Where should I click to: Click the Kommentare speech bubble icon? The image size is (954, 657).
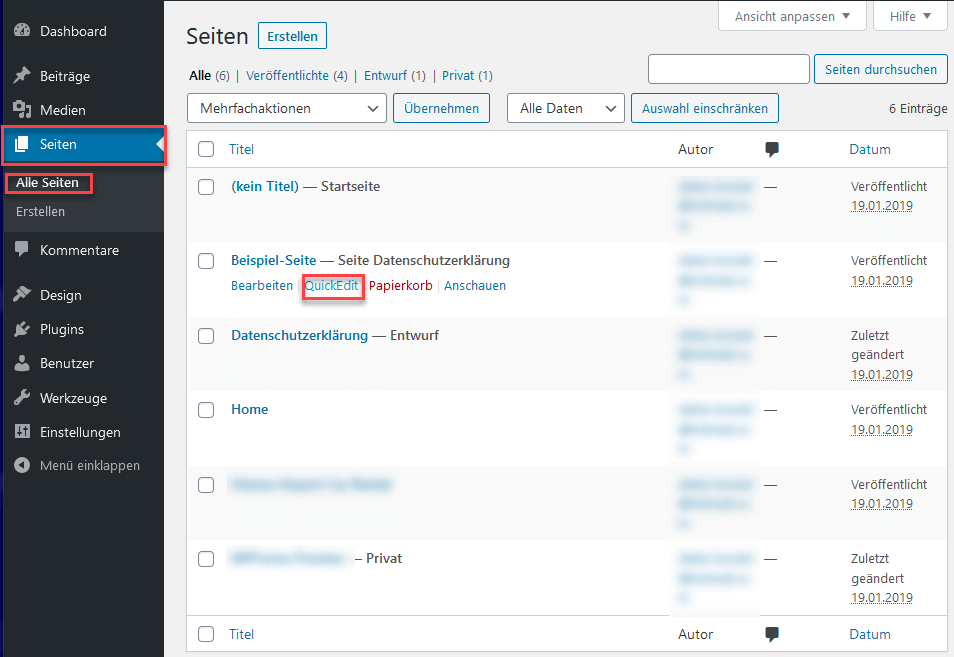(22, 249)
